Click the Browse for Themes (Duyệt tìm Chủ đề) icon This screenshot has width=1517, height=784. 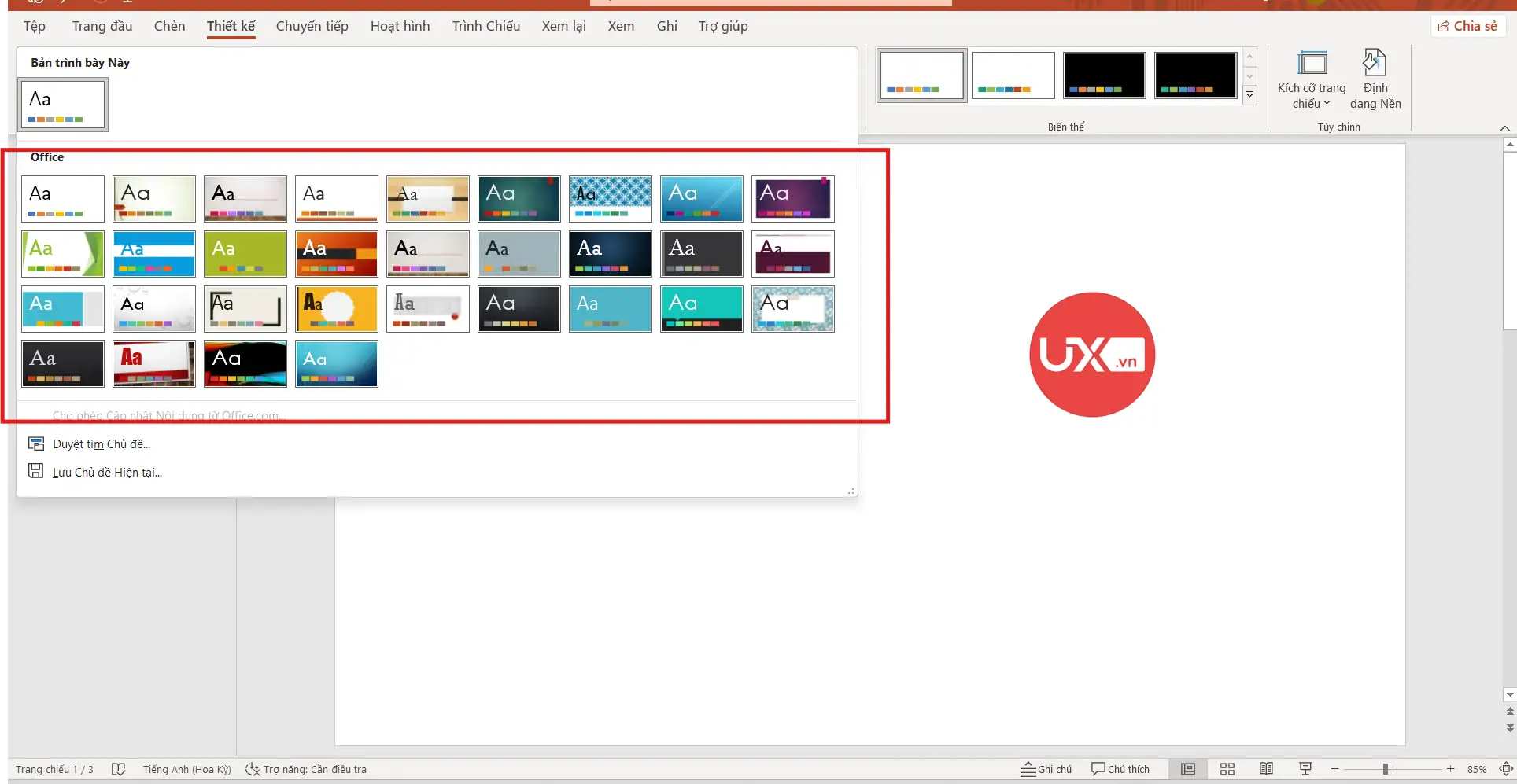point(36,444)
